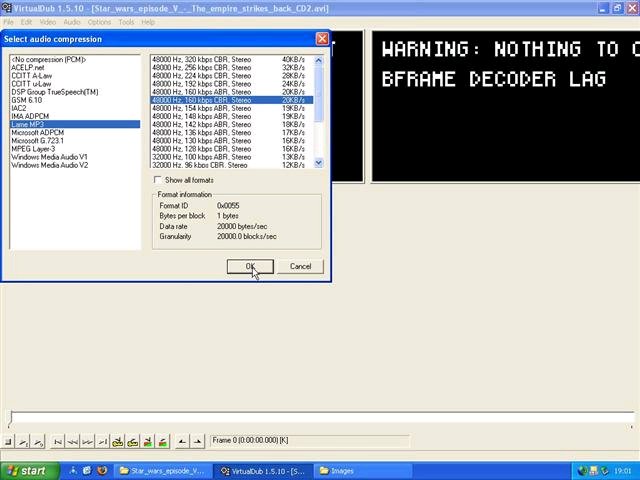Image resolution: width=640 pixels, height=480 pixels.
Task: Scan forward for scene change button
Action: click(x=162, y=442)
